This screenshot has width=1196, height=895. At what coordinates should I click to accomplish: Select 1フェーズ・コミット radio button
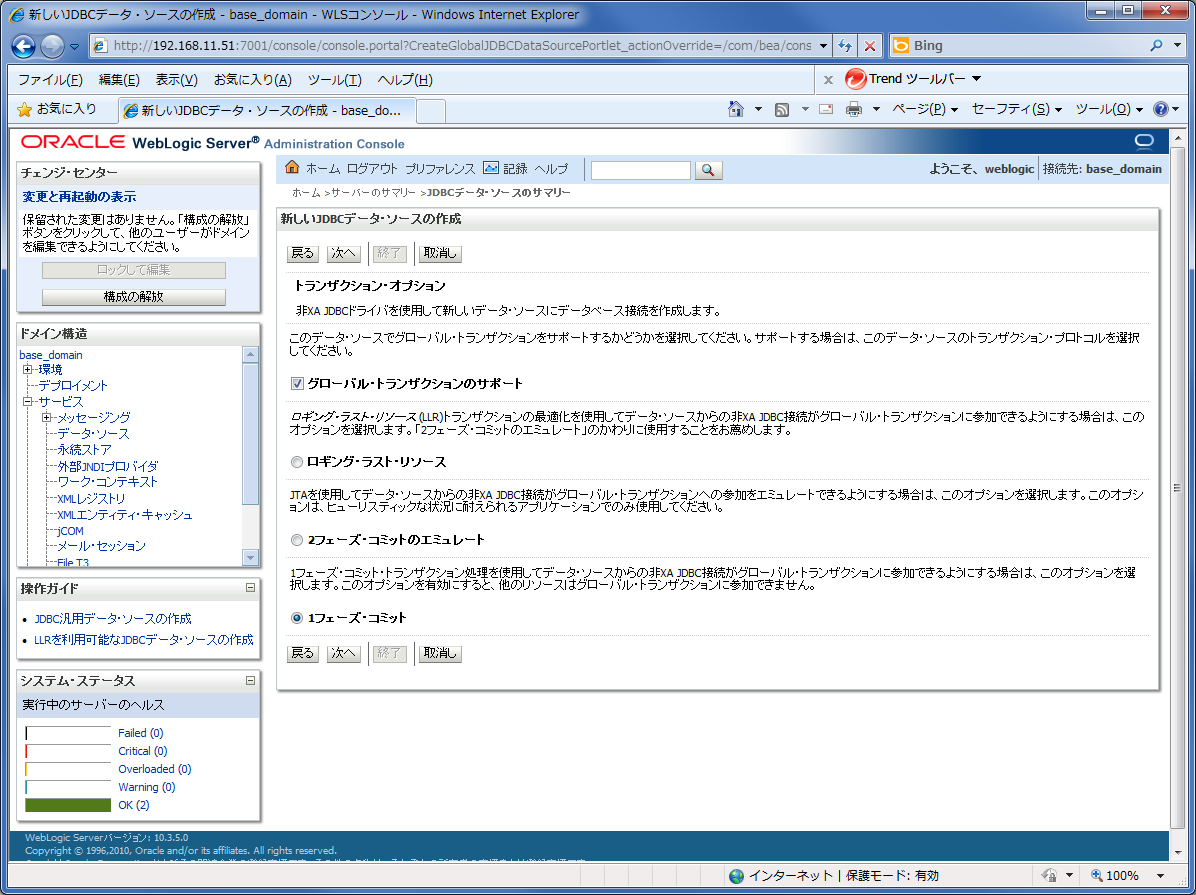(x=297, y=617)
